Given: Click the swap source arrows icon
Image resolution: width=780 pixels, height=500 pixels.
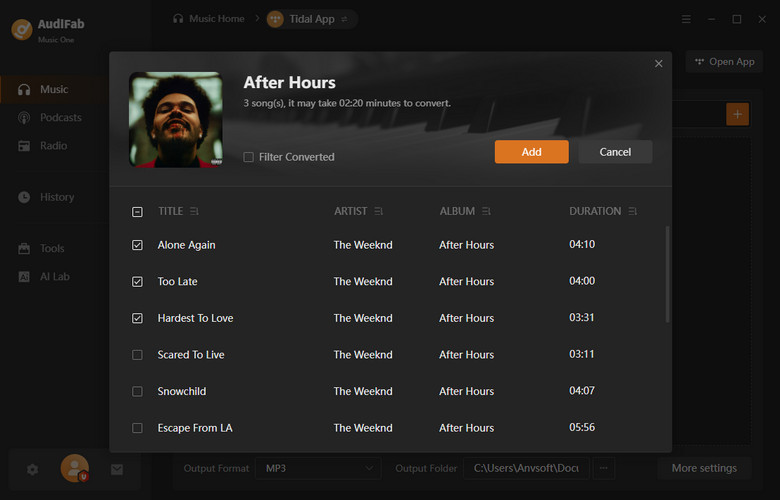Looking at the screenshot, I should coord(344,19).
